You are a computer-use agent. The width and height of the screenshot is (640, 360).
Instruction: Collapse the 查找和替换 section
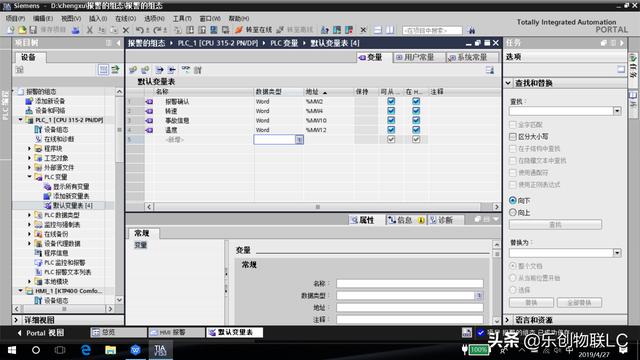[508, 83]
